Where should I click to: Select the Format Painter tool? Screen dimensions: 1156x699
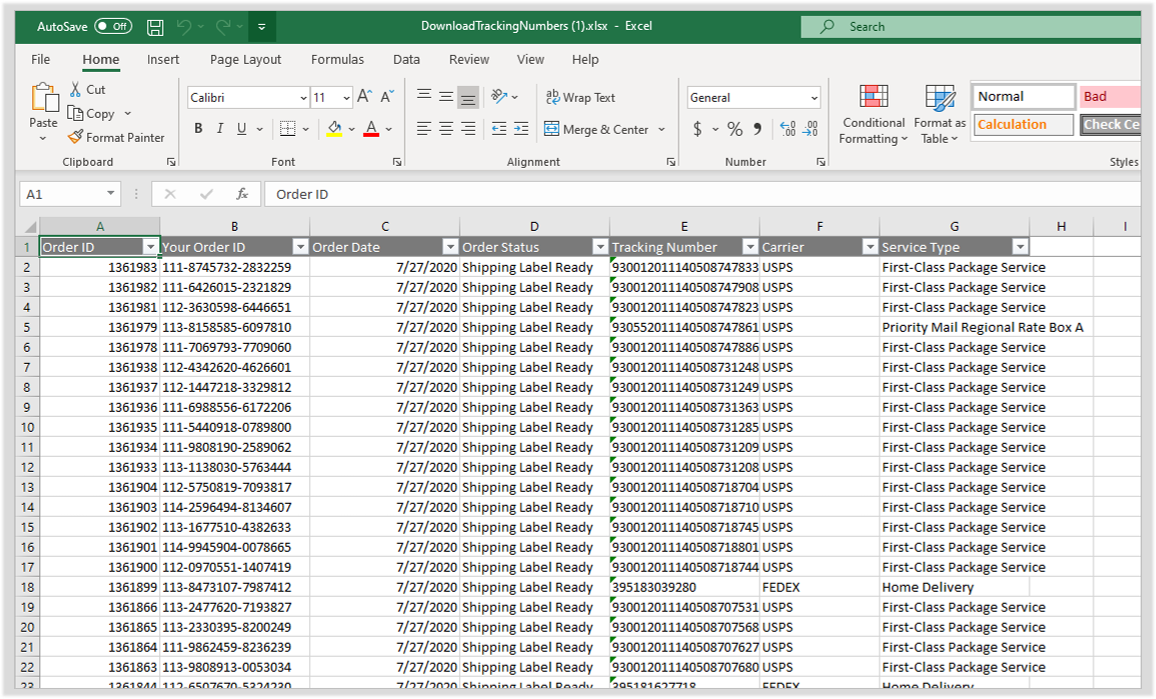point(116,137)
